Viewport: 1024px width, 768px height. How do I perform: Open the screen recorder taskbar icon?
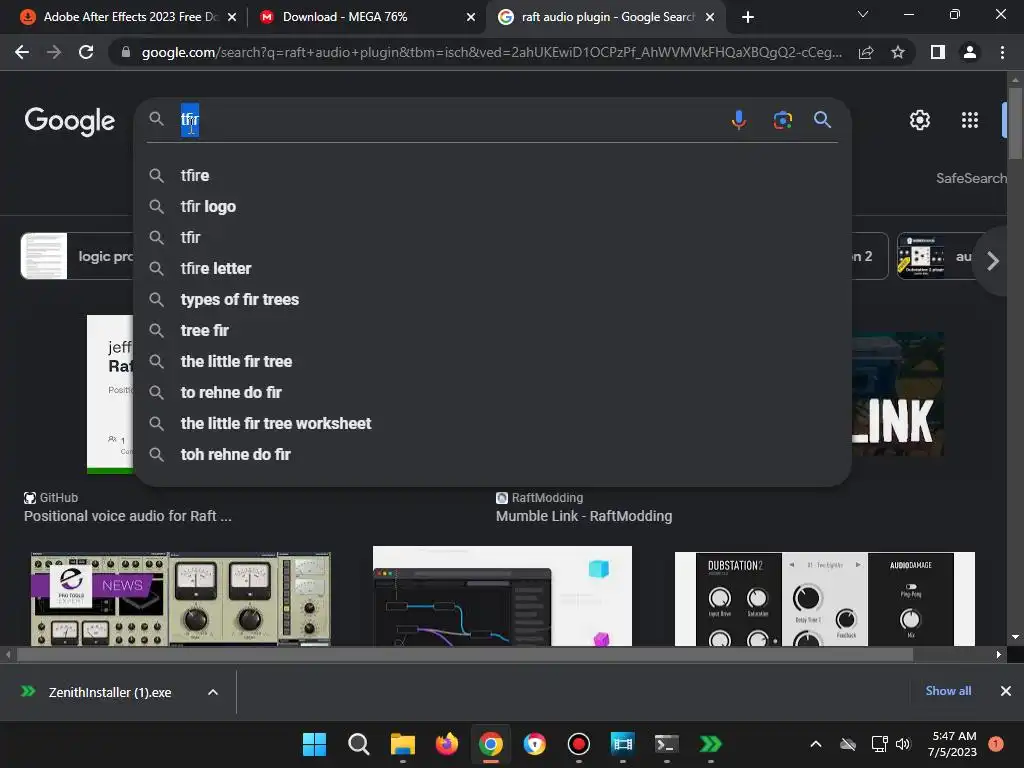(x=579, y=744)
